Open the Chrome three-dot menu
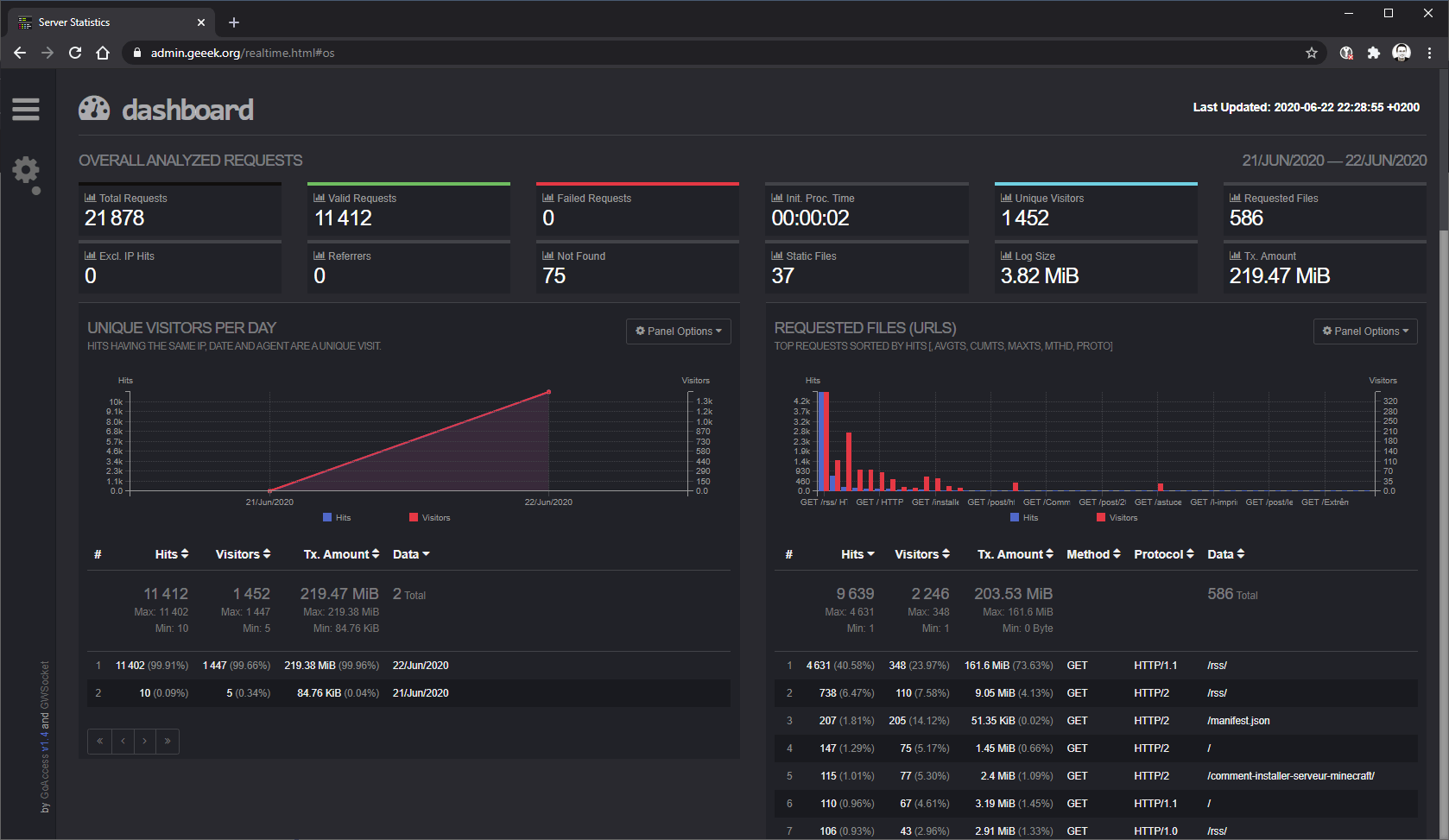 [x=1429, y=53]
